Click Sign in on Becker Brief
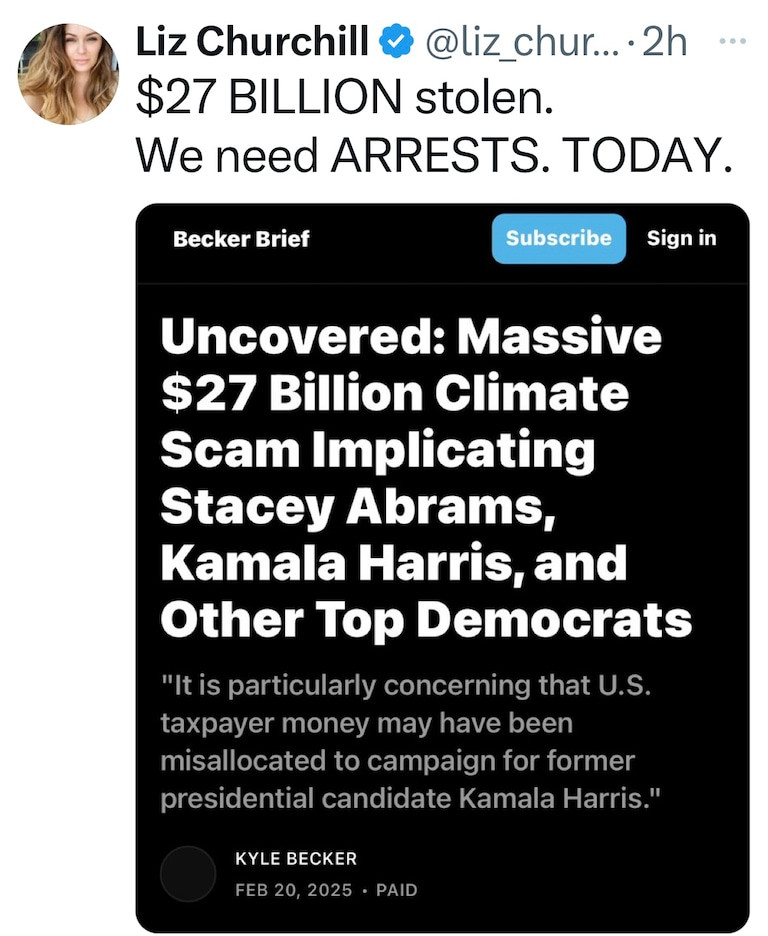The image size is (768, 936). point(681,238)
